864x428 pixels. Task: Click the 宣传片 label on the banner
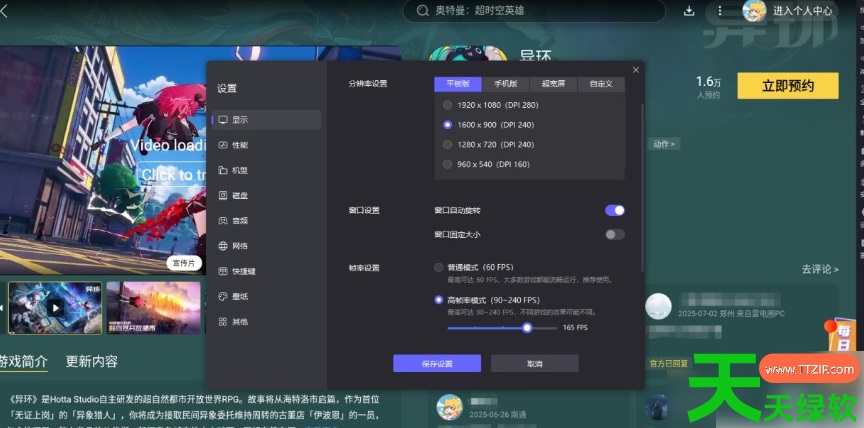(184, 263)
